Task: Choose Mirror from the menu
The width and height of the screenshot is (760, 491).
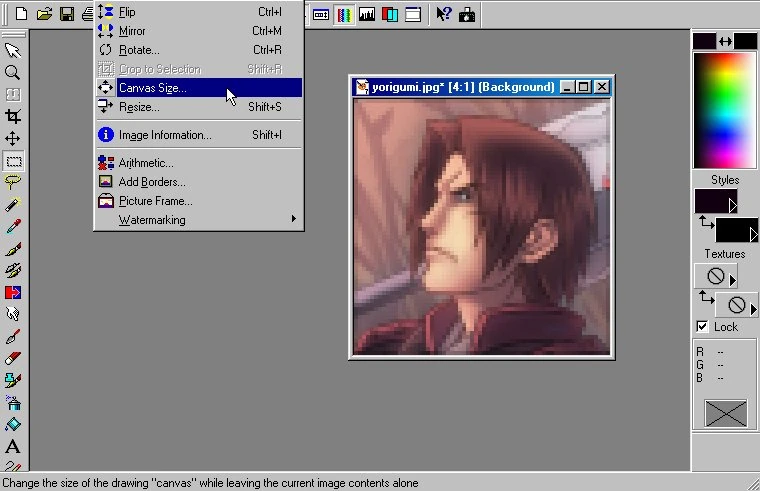Action: pos(199,31)
